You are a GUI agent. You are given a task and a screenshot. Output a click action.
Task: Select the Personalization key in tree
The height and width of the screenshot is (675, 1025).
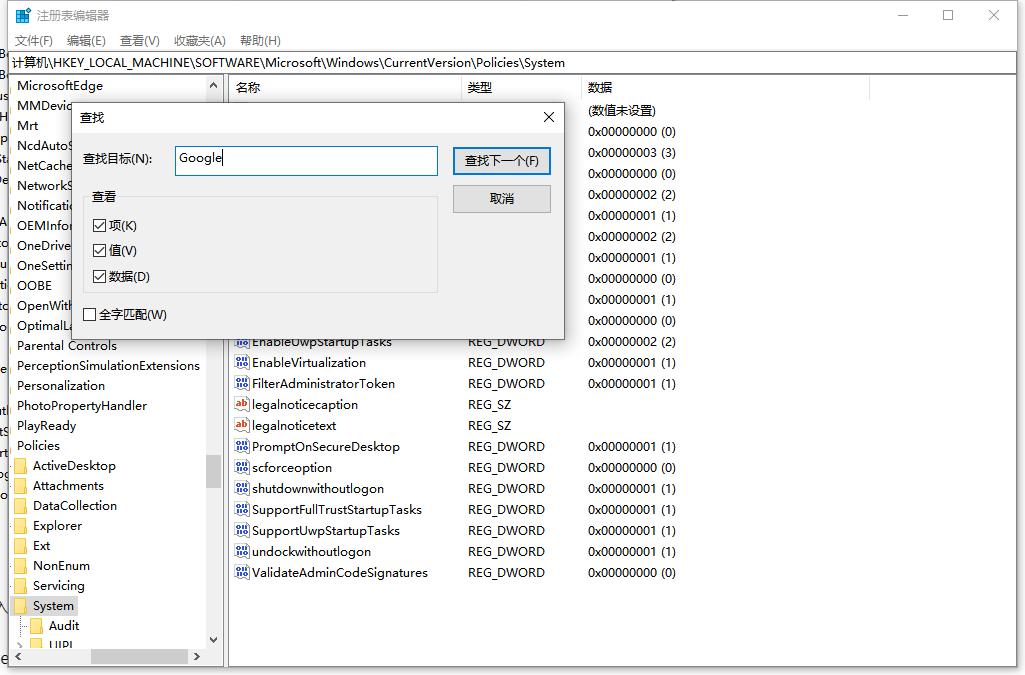(61, 386)
